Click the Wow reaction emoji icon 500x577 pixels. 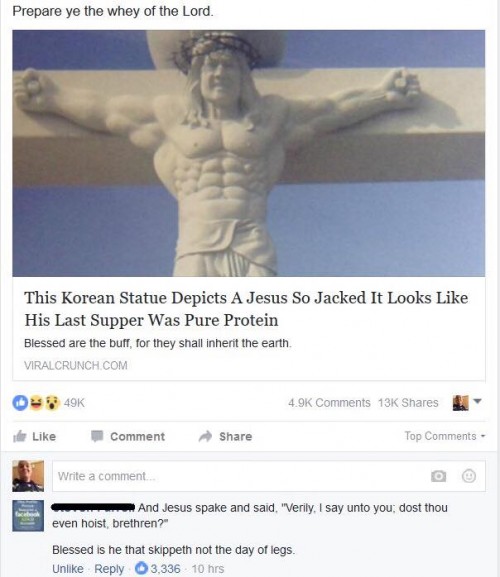[x=53, y=403]
